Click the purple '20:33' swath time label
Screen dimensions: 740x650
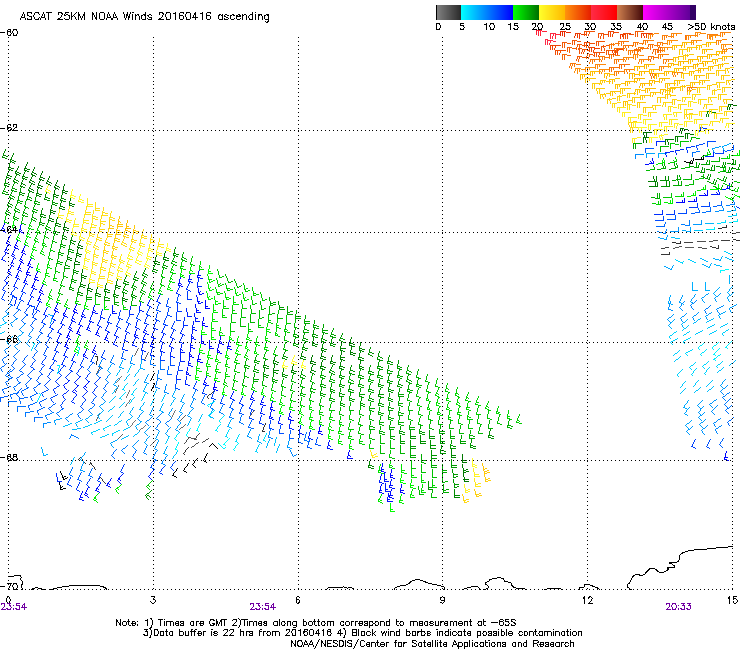click(x=679, y=607)
